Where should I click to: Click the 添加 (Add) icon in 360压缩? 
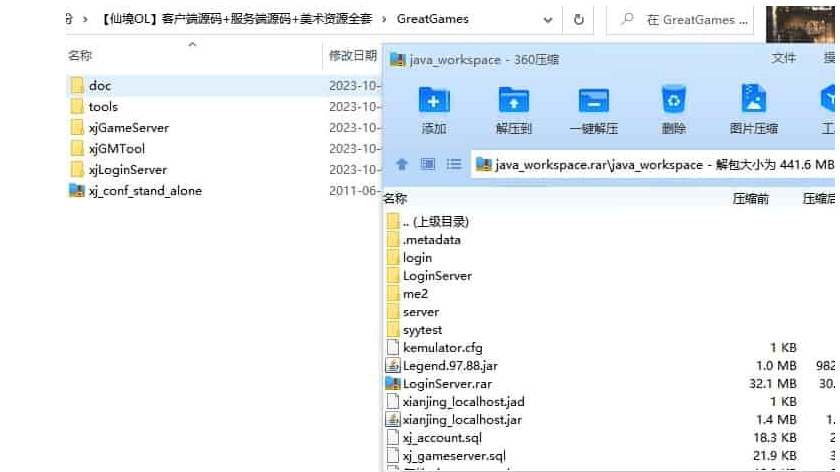point(433,100)
